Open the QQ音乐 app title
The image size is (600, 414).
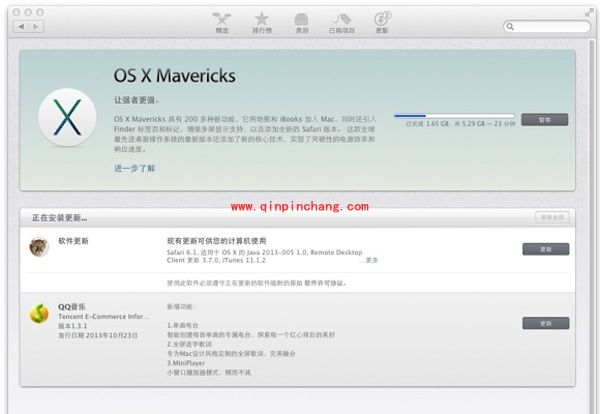(72, 307)
